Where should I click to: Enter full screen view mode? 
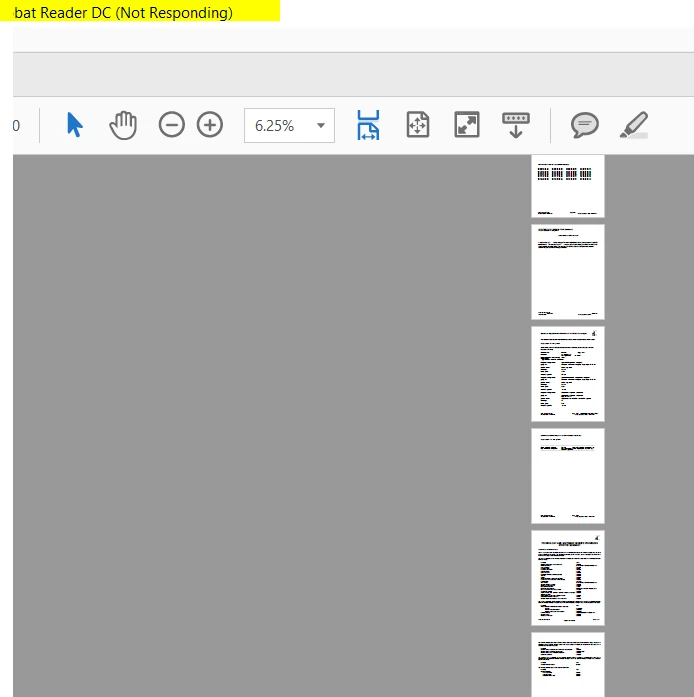click(x=467, y=125)
